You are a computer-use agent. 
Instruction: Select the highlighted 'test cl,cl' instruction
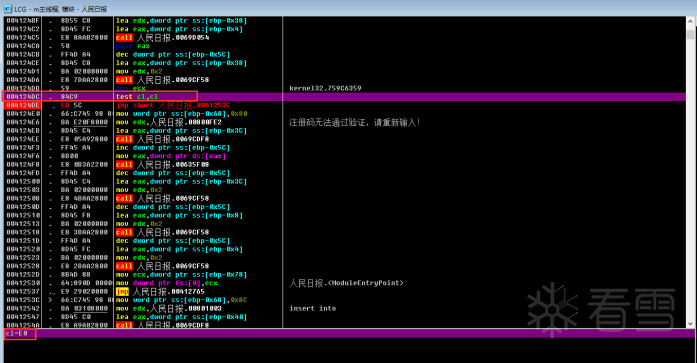[137, 96]
